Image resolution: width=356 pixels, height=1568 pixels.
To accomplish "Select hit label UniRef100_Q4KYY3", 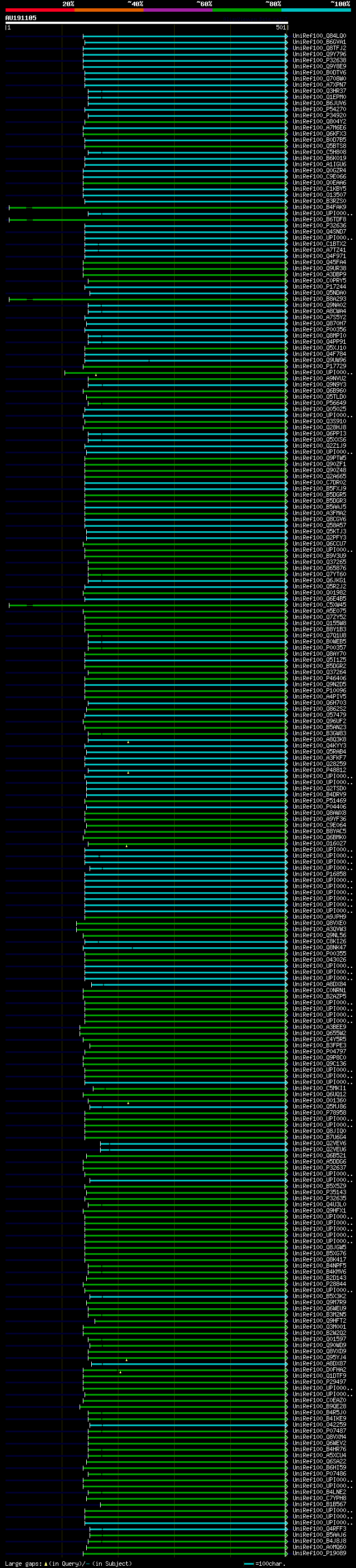I will click(319, 746).
